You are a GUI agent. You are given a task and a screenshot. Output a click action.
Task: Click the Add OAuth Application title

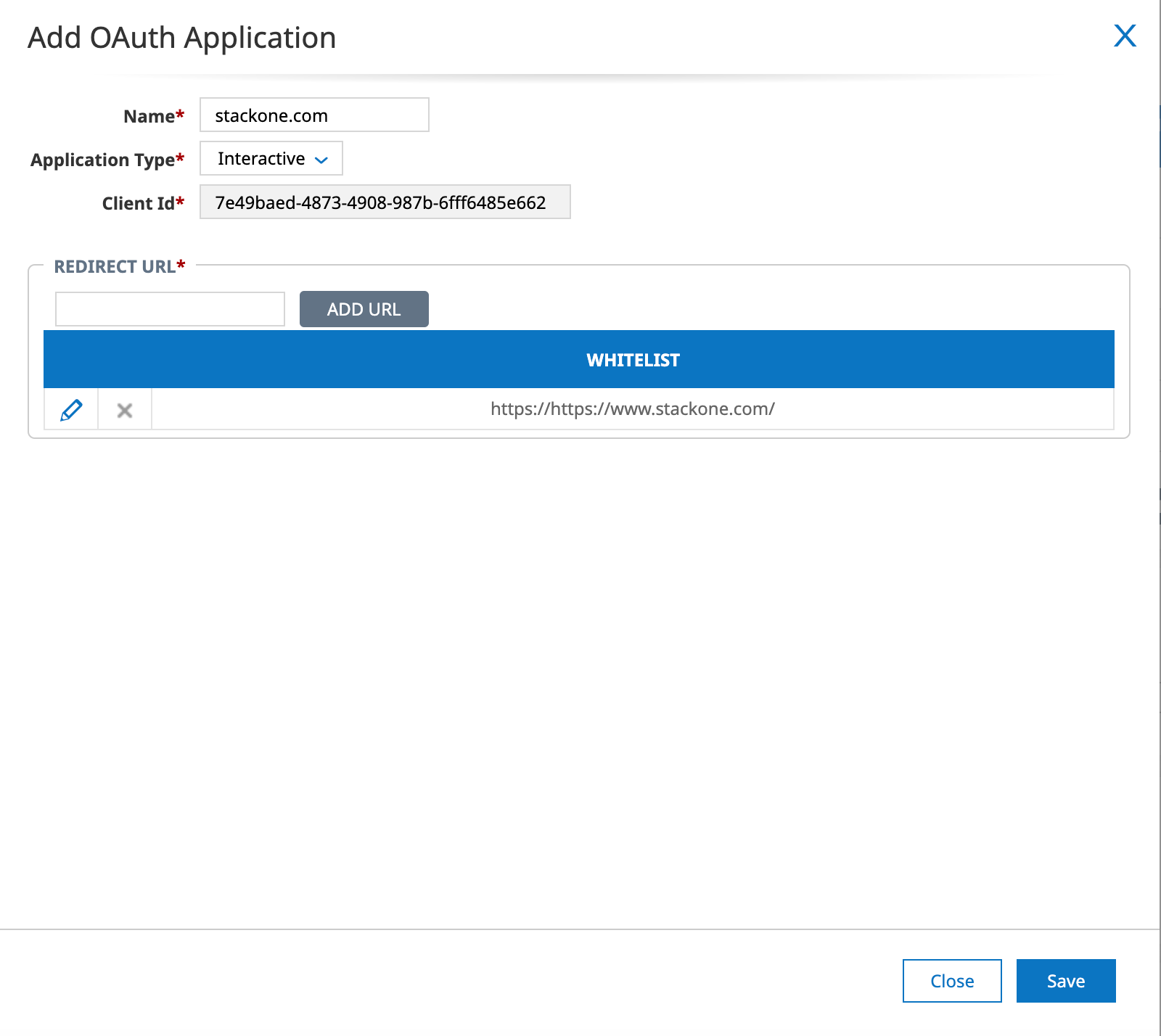click(x=181, y=37)
